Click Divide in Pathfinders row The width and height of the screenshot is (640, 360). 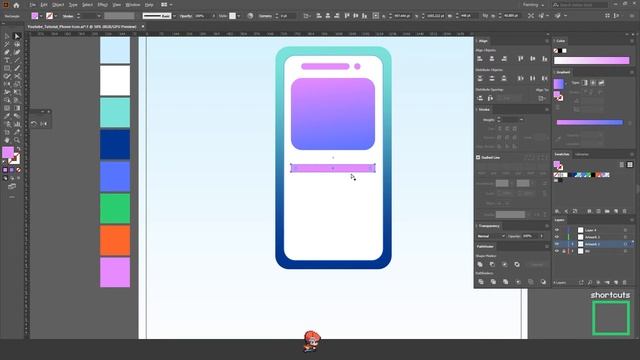pos(481,282)
